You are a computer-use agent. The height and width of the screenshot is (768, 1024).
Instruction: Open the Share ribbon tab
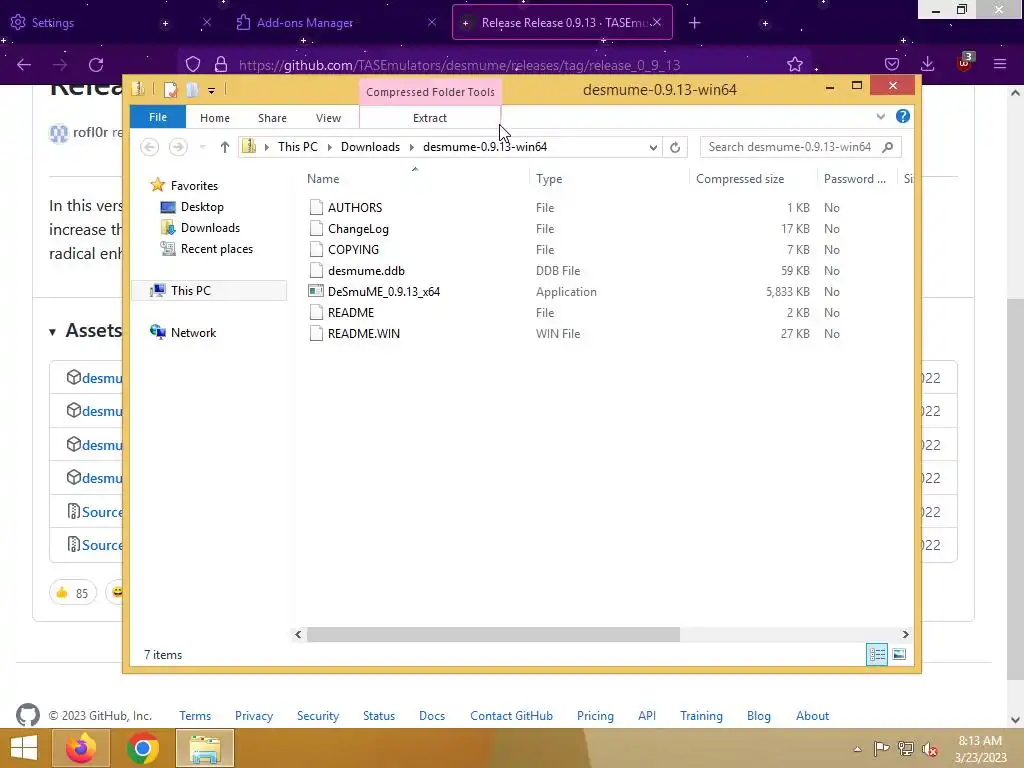272,118
